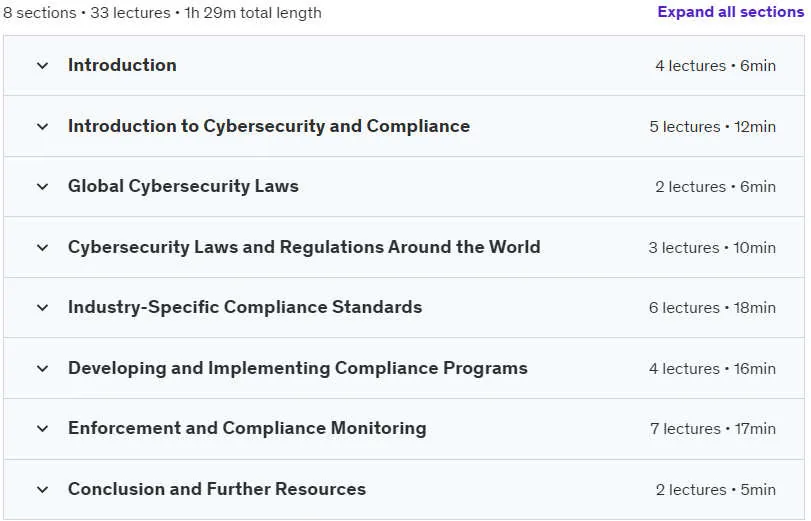Open chevron beside Conclusion and Further Resources

[x=42, y=490]
